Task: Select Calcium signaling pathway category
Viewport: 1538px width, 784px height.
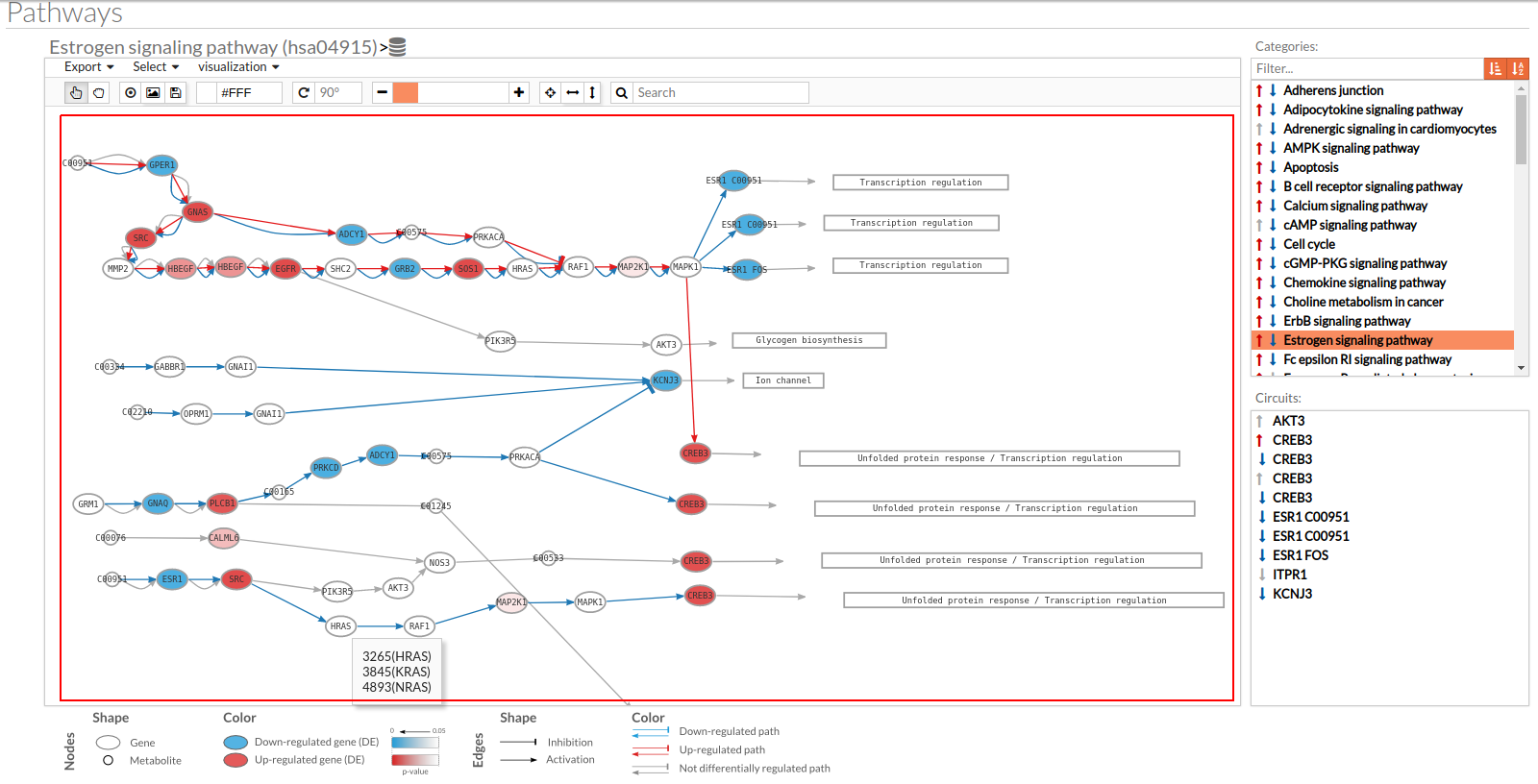Action: (x=1355, y=206)
